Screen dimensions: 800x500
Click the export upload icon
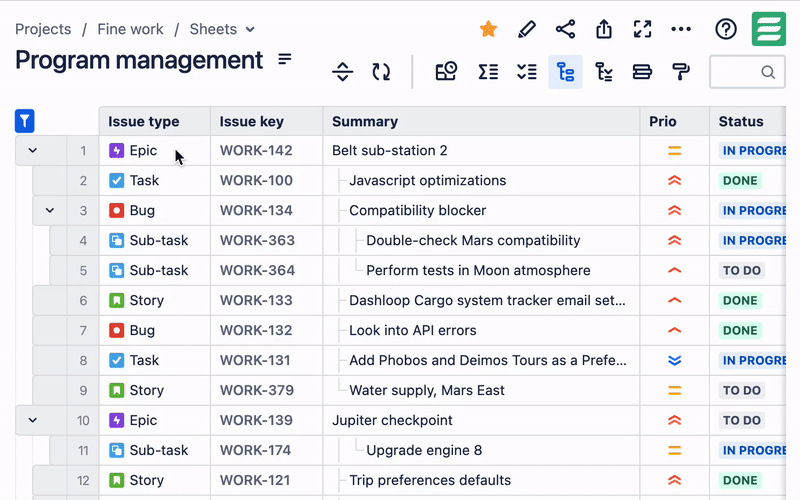pyautogui.click(x=604, y=29)
